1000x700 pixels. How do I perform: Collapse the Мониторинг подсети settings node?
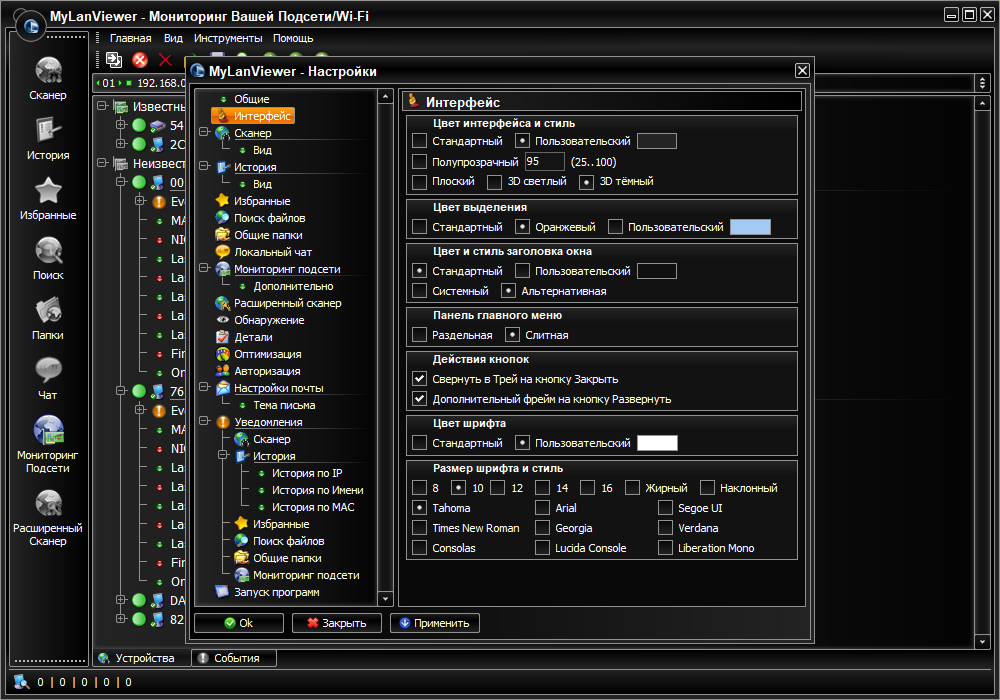(204, 269)
